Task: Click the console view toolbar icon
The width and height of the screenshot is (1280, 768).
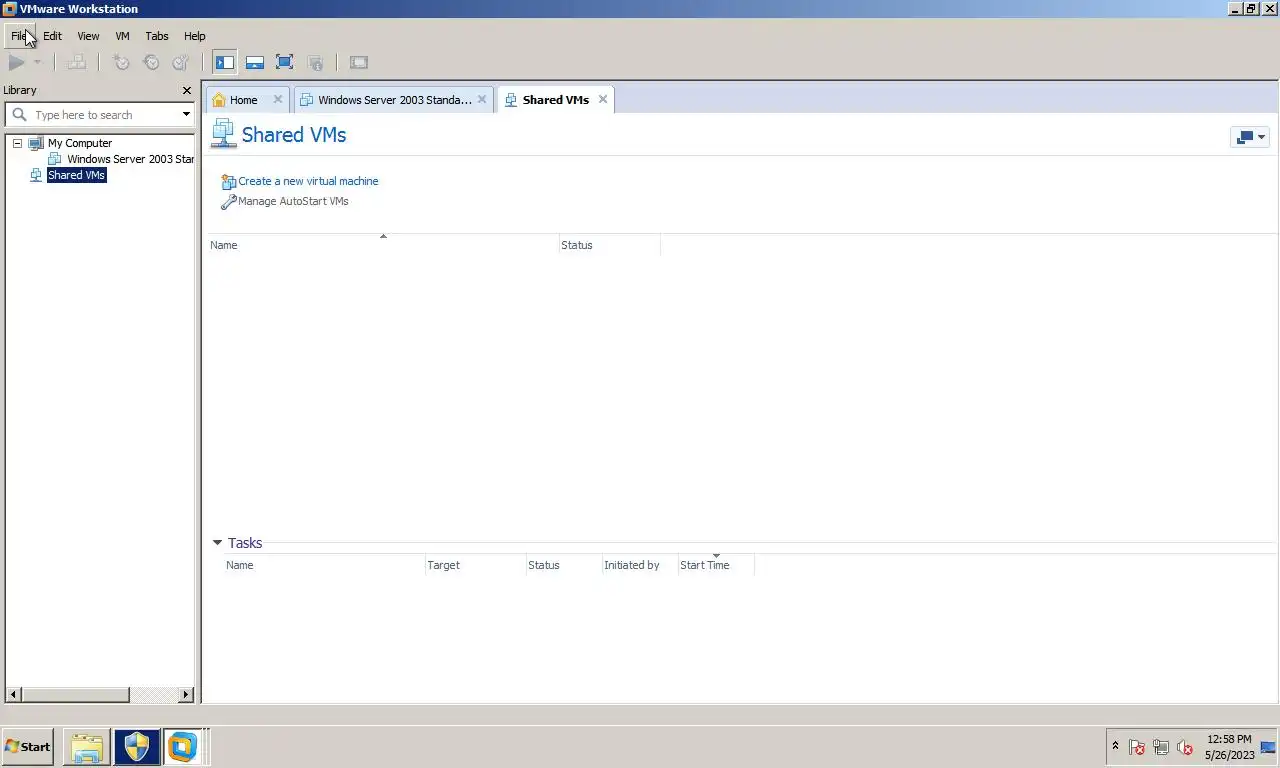Action: pyautogui.click(x=359, y=62)
